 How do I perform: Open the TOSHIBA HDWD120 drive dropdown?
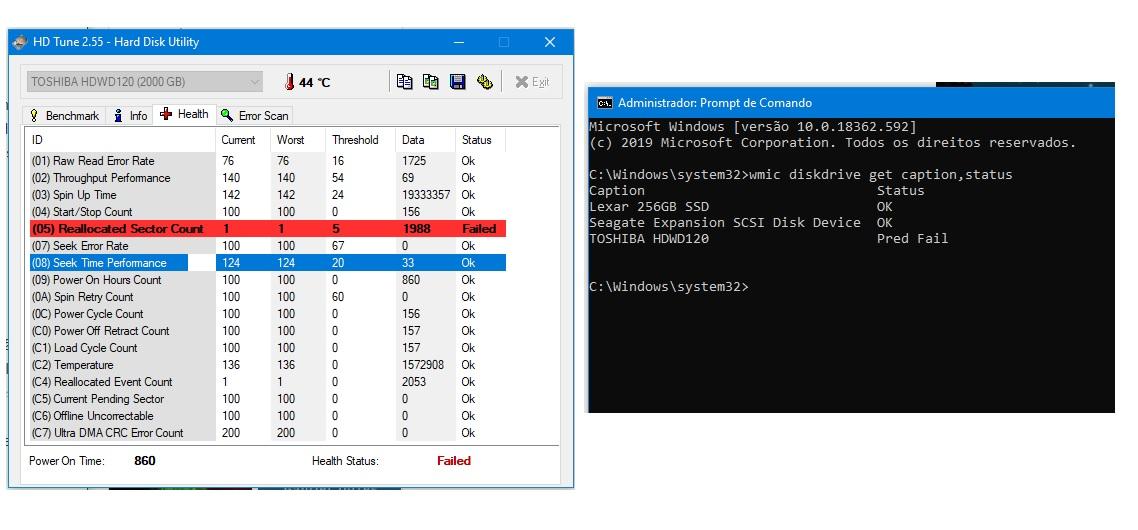[144, 82]
